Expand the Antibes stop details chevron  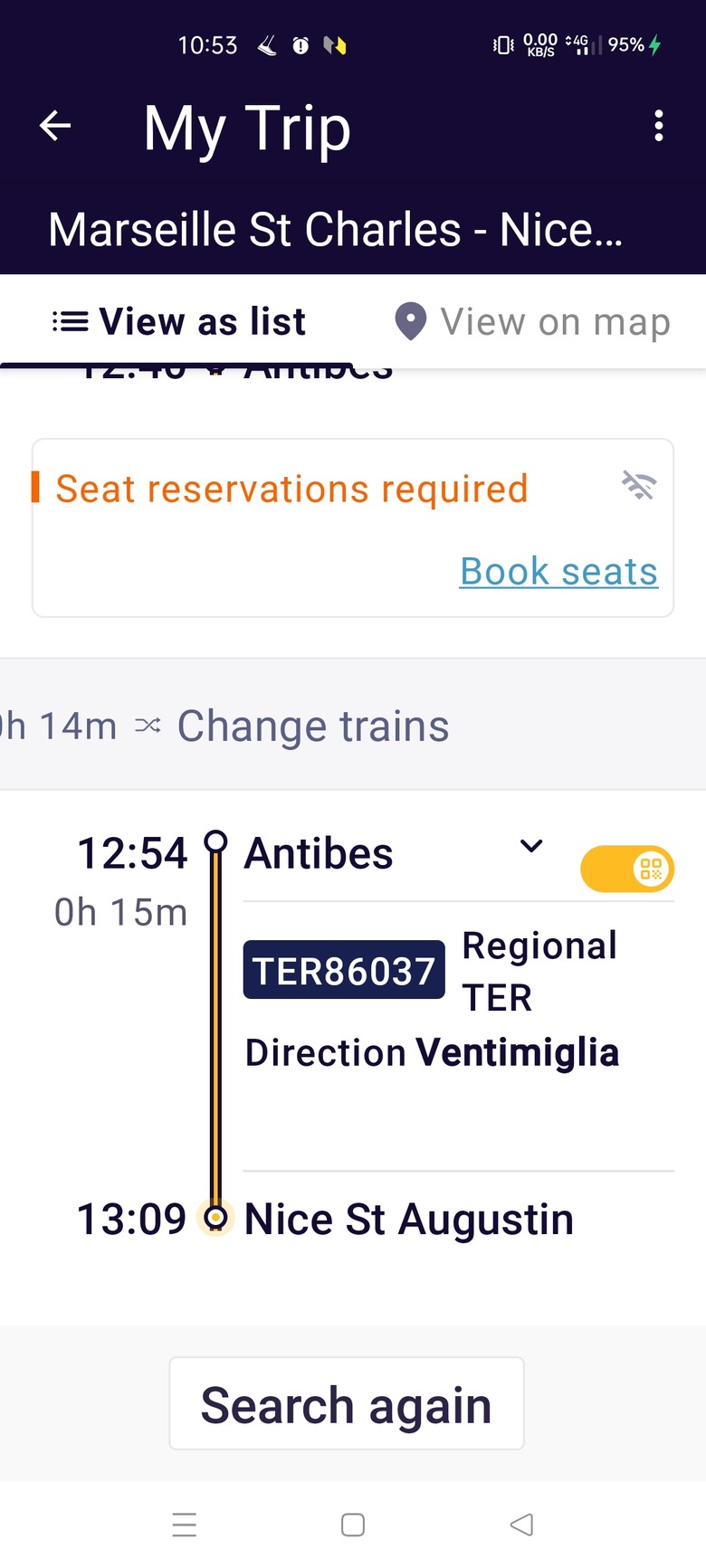(531, 846)
